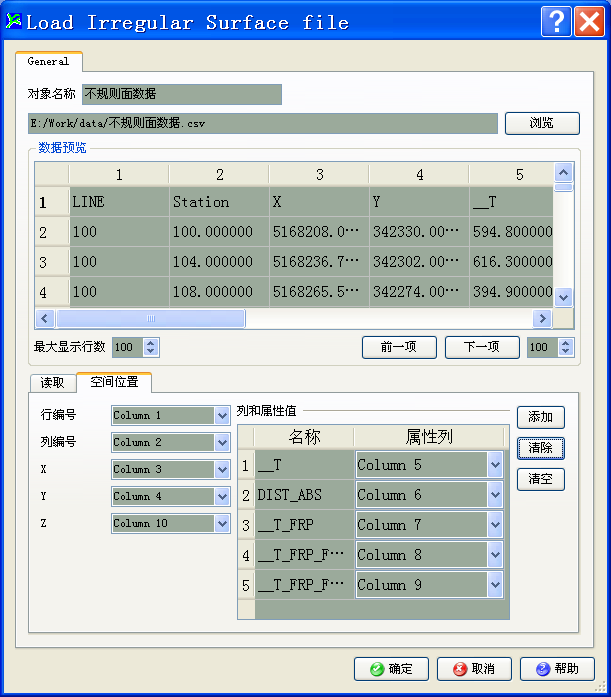Click the help question mark title icon

point(556,21)
